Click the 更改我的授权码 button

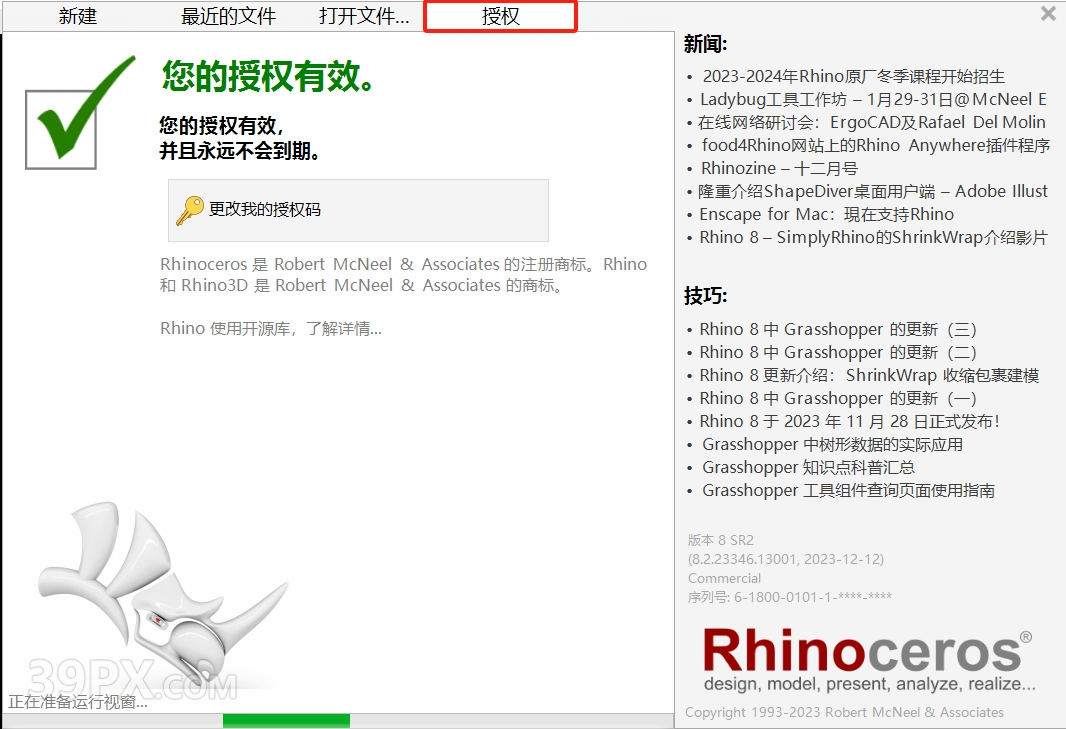click(358, 210)
